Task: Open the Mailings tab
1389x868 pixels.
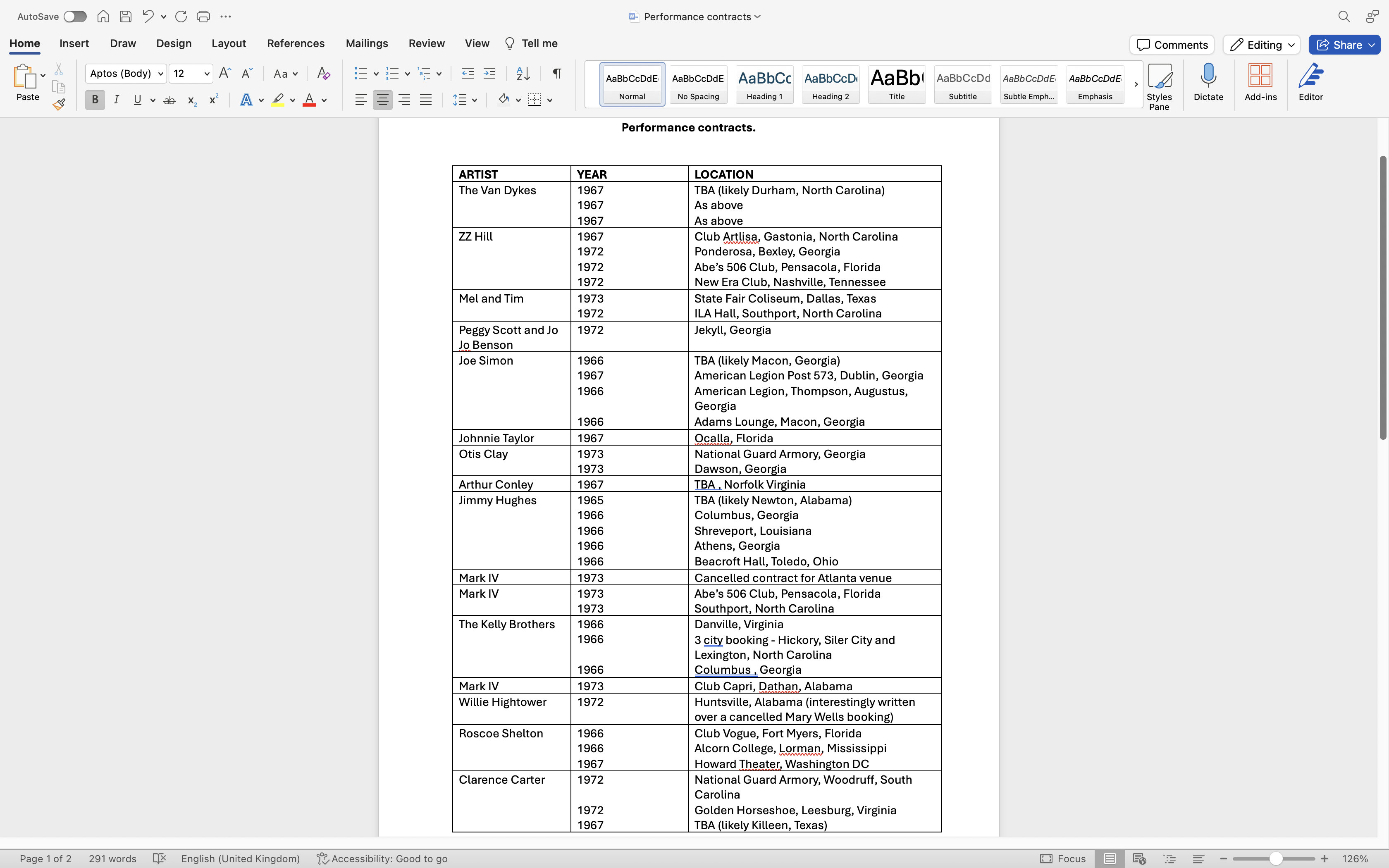Action: (367, 44)
